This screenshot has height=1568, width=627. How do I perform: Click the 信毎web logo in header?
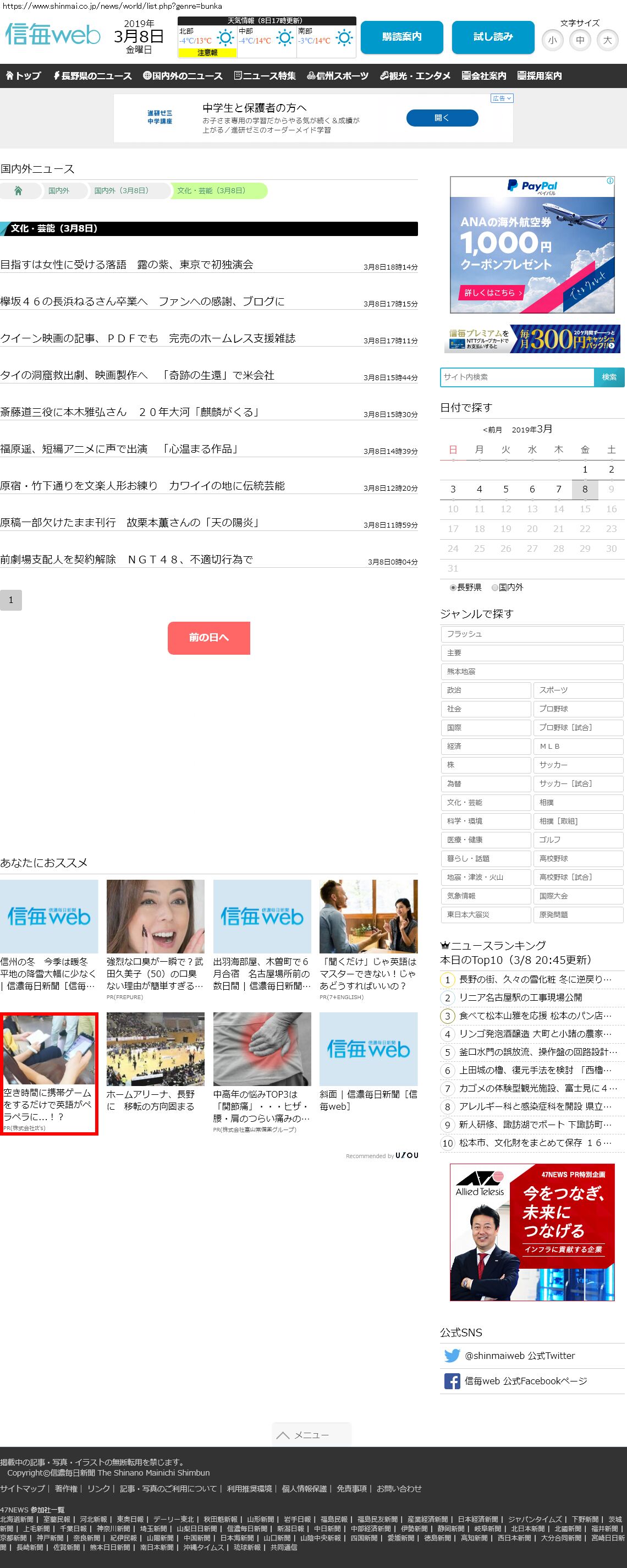pyautogui.click(x=52, y=34)
